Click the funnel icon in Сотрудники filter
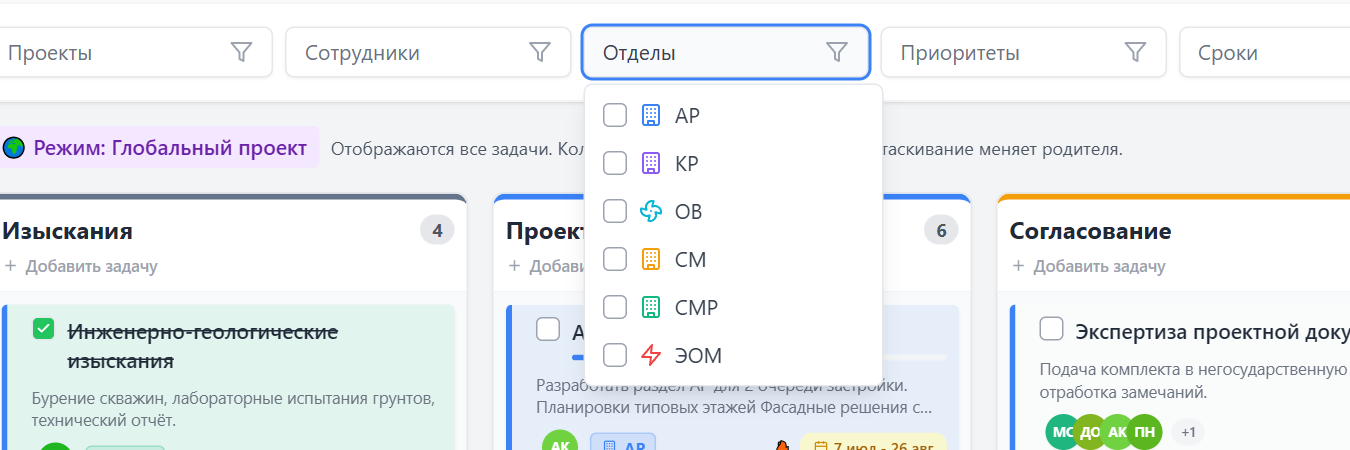The image size is (1350, 450). click(539, 52)
